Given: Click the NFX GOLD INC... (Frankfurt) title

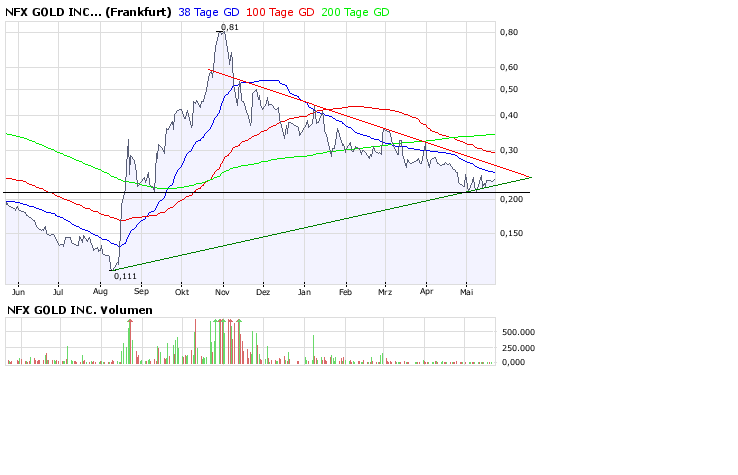Looking at the screenshot, I should [x=88, y=12].
